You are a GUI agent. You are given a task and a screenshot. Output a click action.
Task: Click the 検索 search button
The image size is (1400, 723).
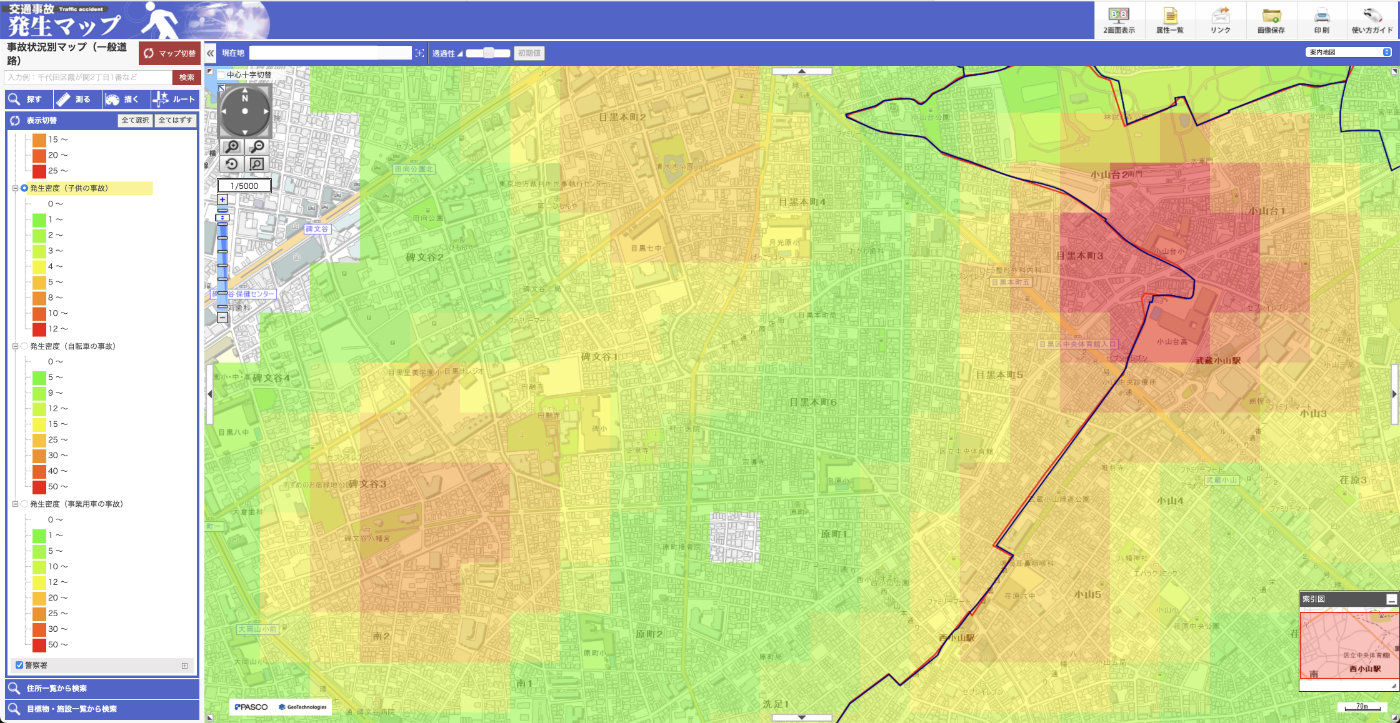pyautogui.click(x=185, y=77)
